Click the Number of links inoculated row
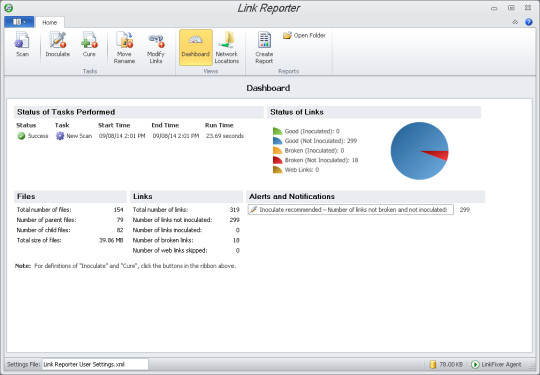This screenshot has width=540, height=375. [x=186, y=230]
